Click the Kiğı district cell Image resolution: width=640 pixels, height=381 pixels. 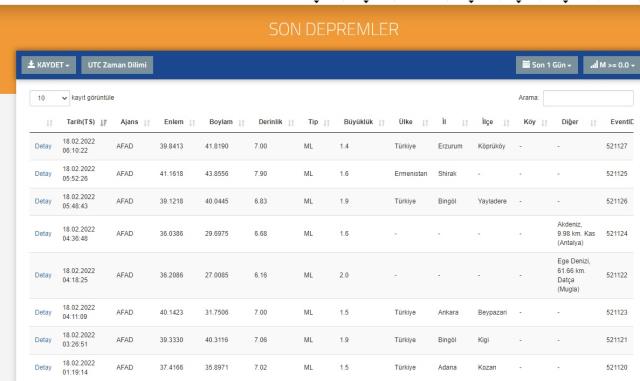(483, 340)
